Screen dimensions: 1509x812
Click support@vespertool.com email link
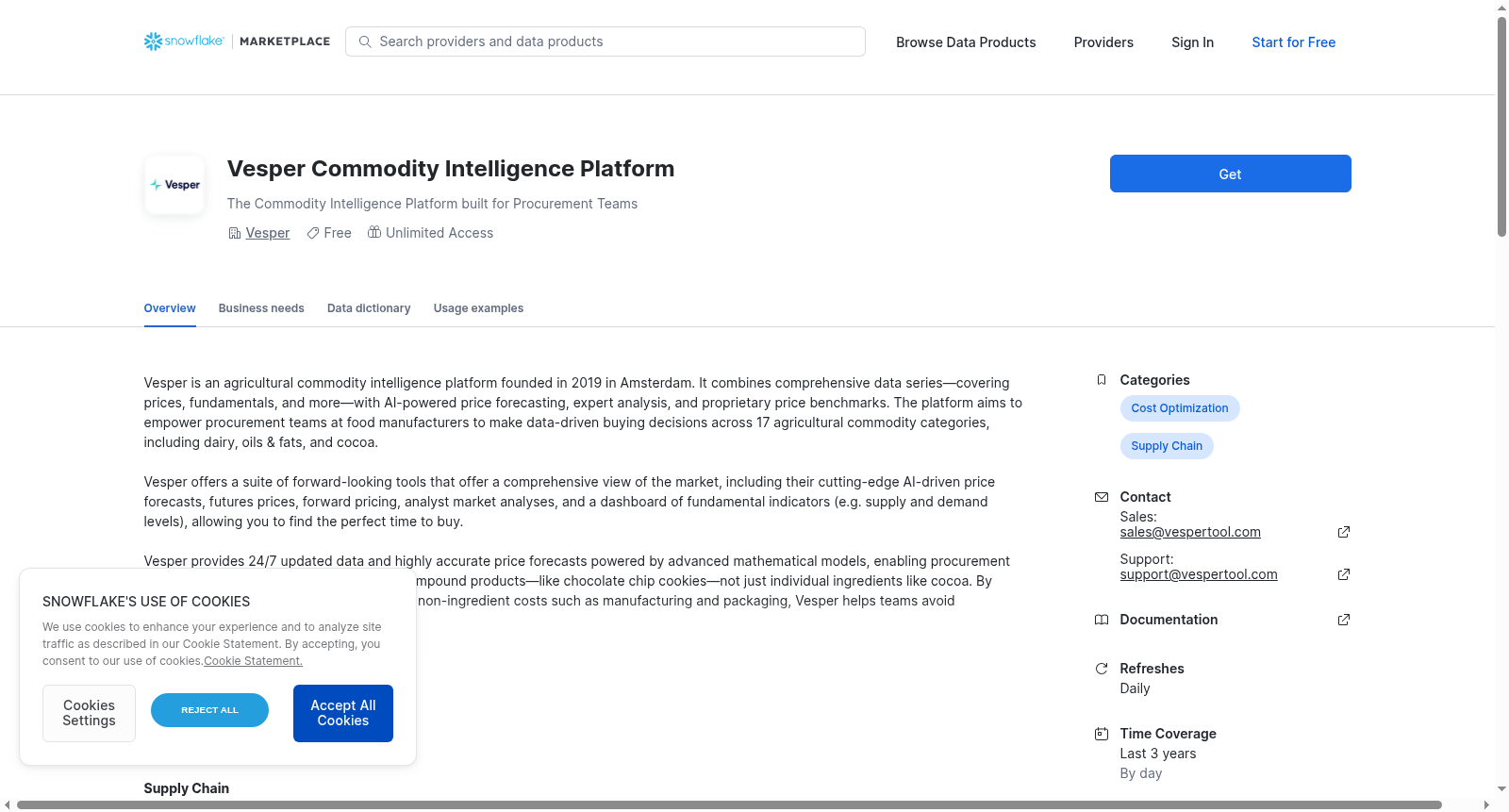click(1199, 574)
